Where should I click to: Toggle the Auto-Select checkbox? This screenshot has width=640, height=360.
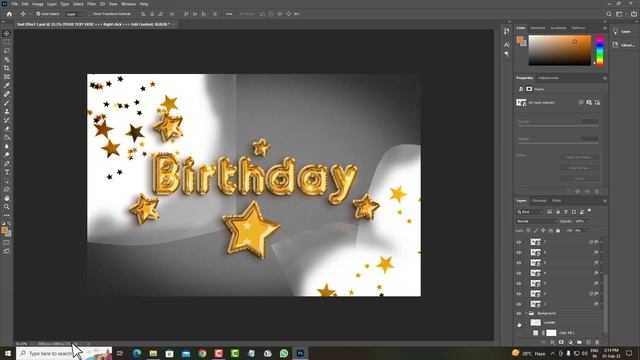click(38, 14)
